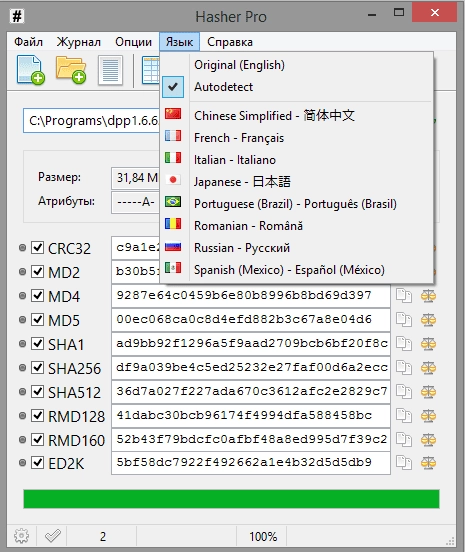Open the Файл menu
465x552 pixels.
point(29,42)
